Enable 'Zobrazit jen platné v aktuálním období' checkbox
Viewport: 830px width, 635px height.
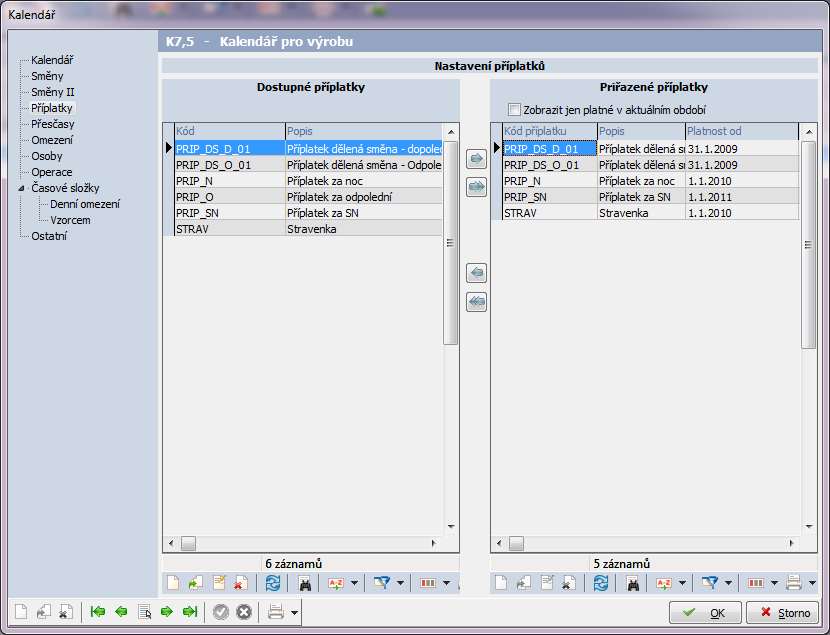(514, 110)
